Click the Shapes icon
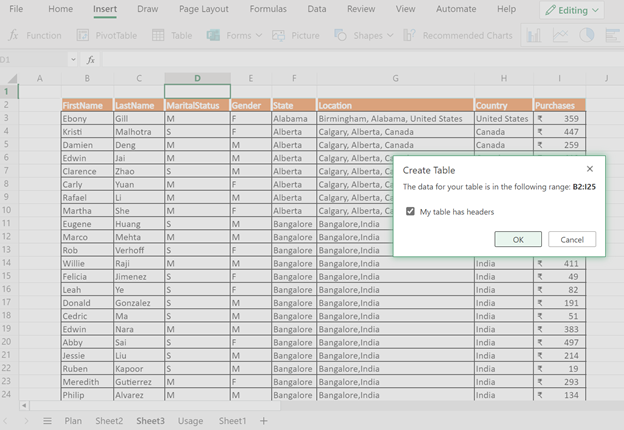624x430 pixels. (340, 35)
